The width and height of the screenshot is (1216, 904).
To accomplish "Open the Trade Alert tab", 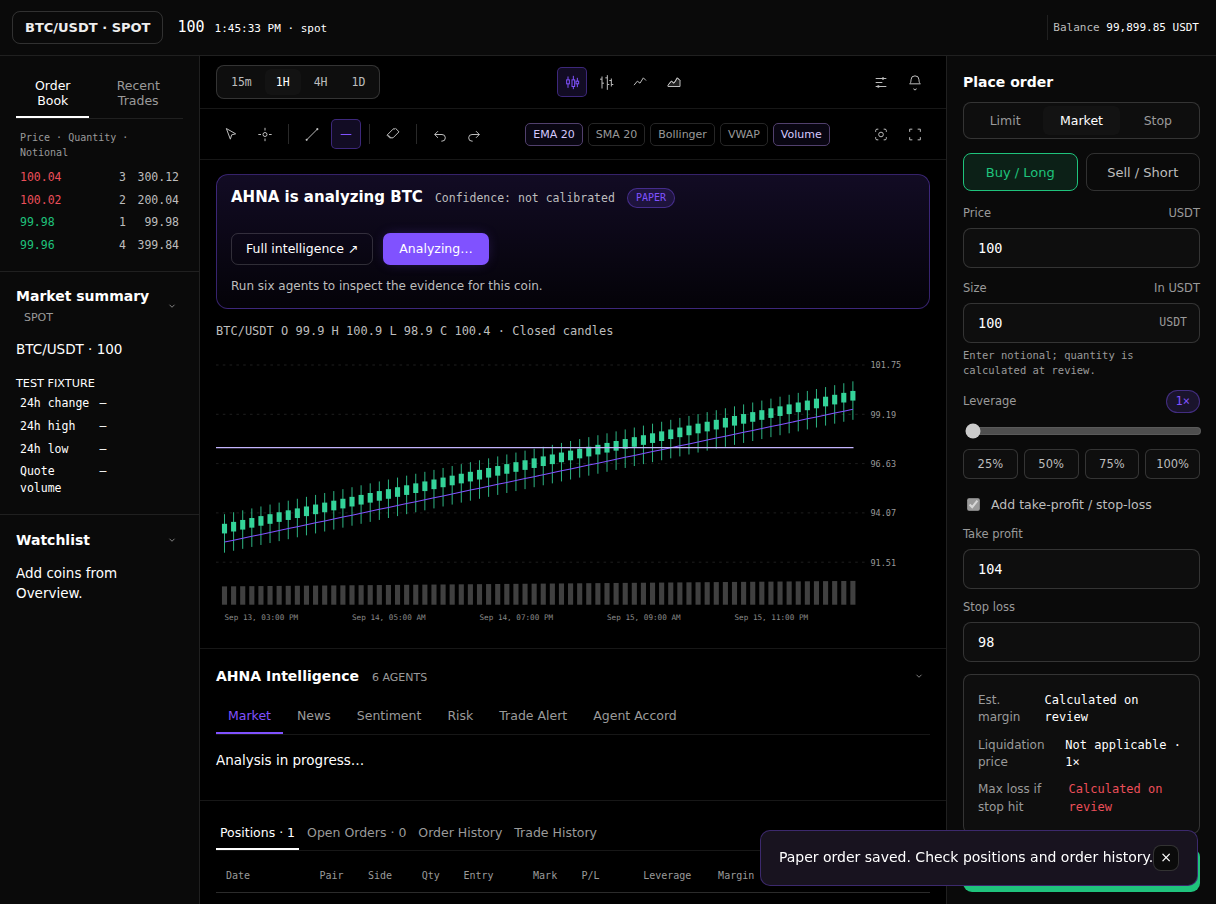I will tap(533, 715).
